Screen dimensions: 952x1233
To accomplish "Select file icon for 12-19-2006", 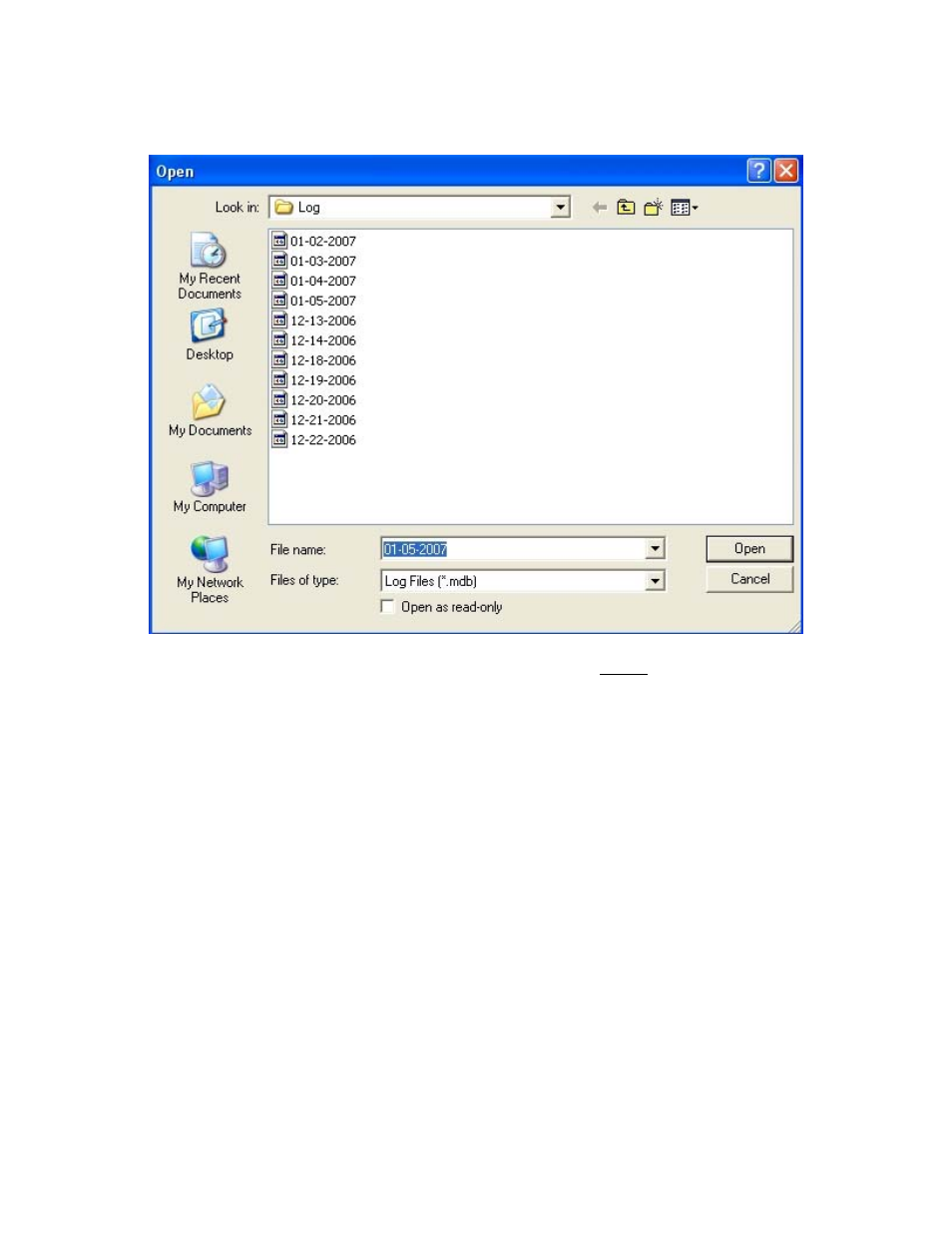I will point(280,380).
